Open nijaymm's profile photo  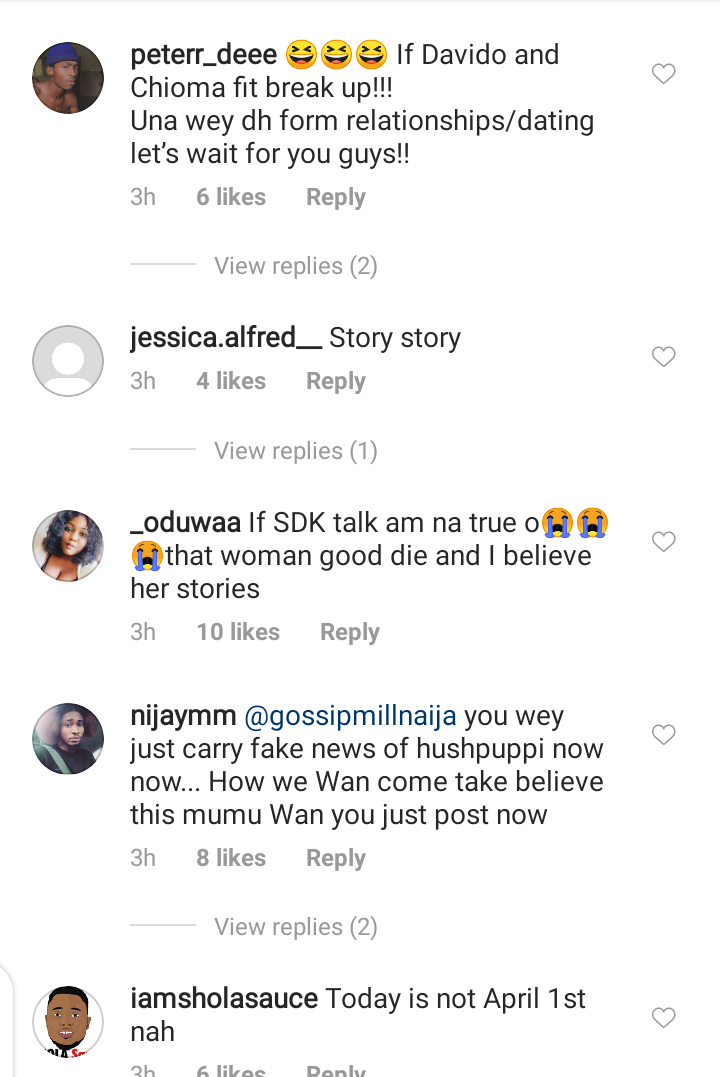point(68,738)
